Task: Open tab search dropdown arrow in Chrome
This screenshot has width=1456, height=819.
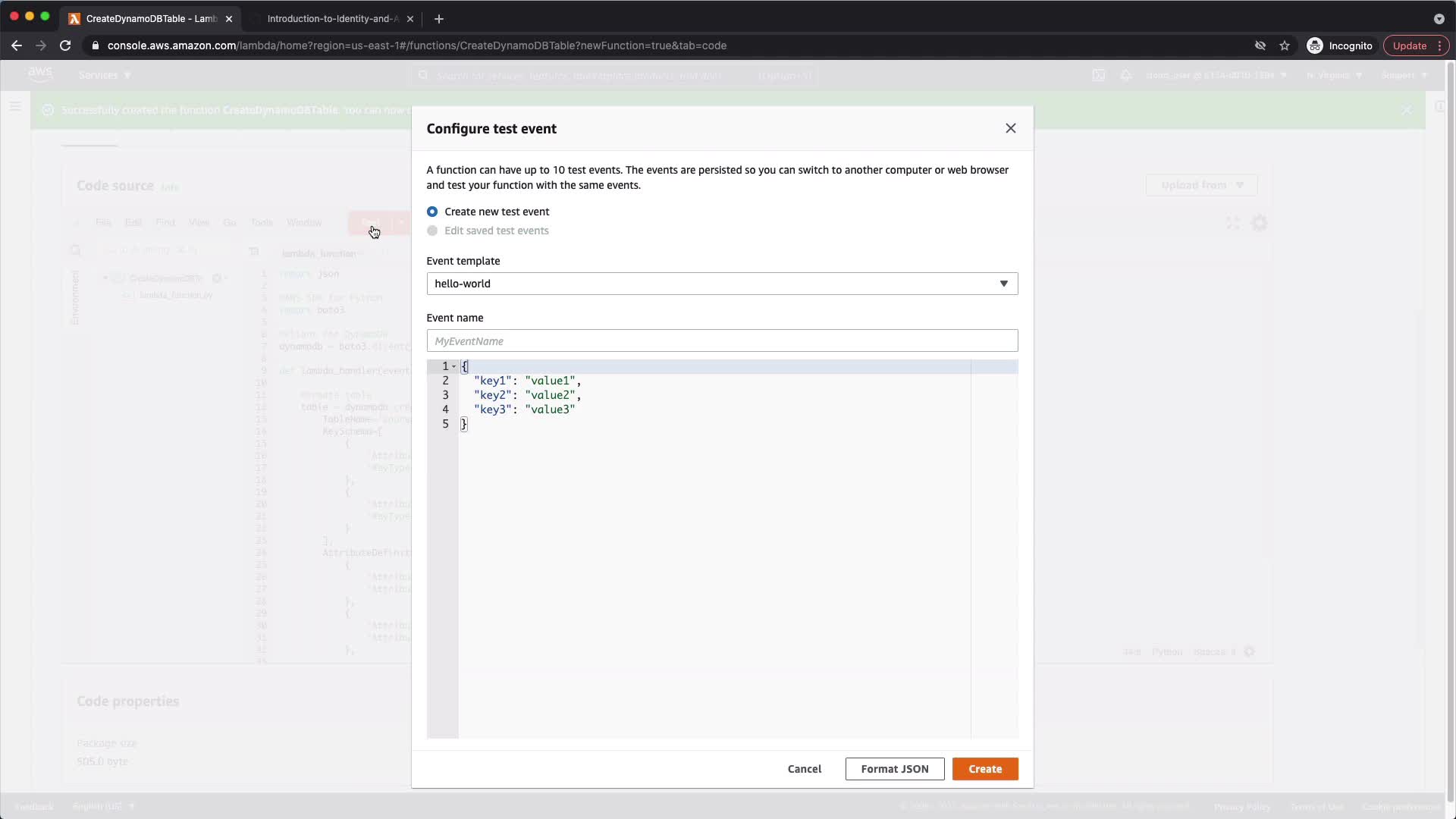Action: (1439, 18)
